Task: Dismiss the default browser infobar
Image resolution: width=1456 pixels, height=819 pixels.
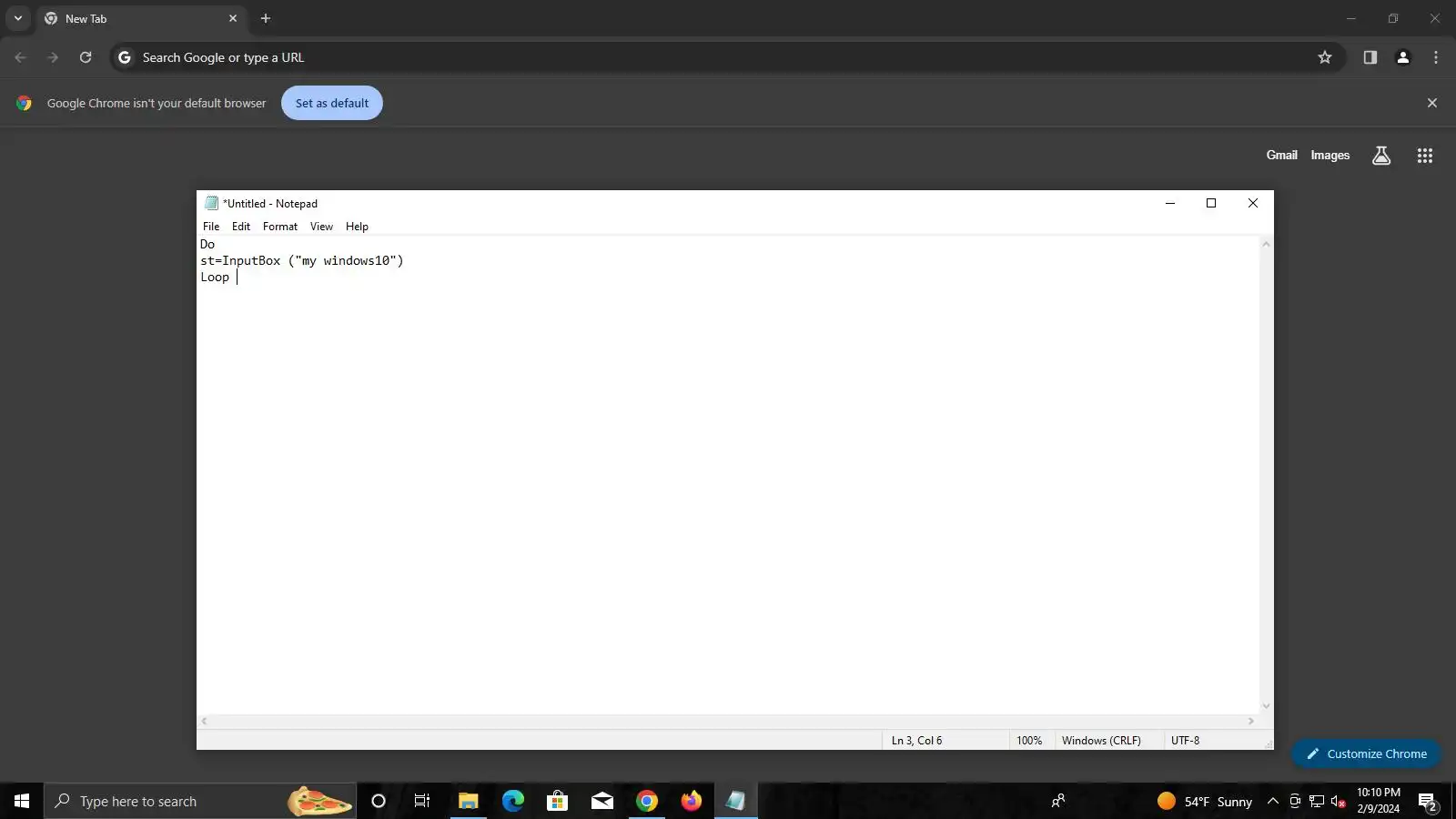Action: (x=1432, y=103)
